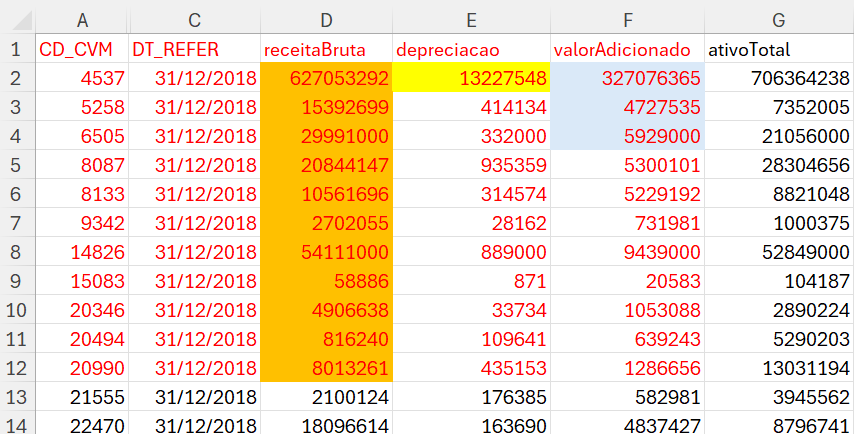
Task: Select the ativoTotal header cell
Action: pyautogui.click(x=778, y=49)
